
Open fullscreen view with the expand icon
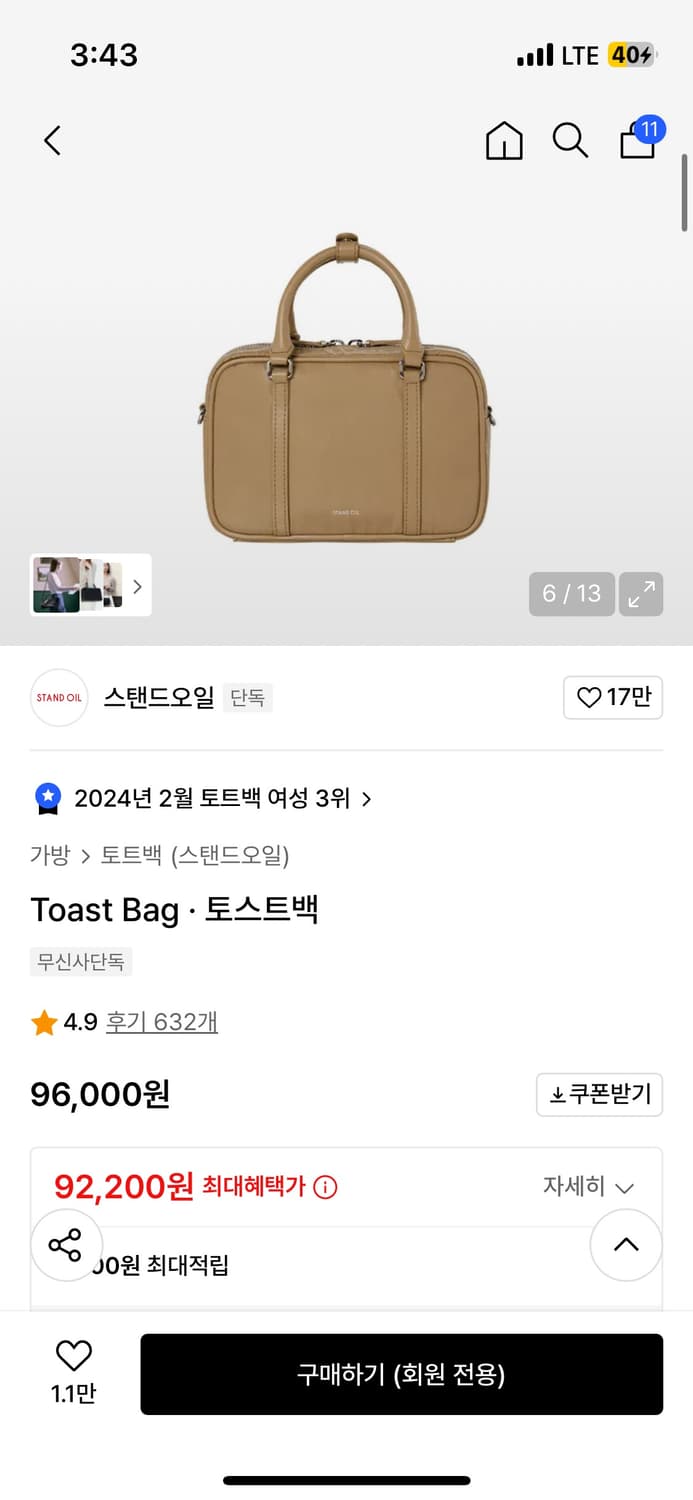(x=641, y=593)
